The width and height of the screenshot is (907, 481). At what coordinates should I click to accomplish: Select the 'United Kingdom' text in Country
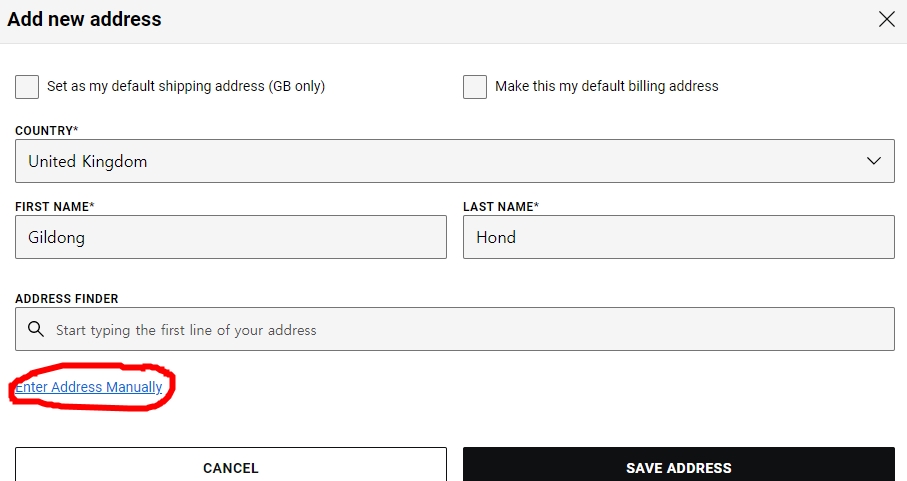click(87, 161)
